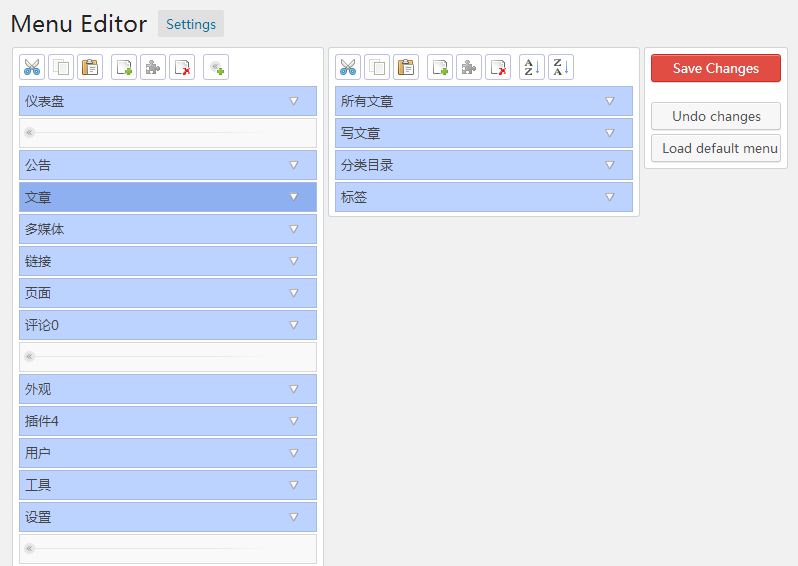Click the Cut icon in the left menu toolbar
This screenshot has height=566, width=798.
[32, 67]
